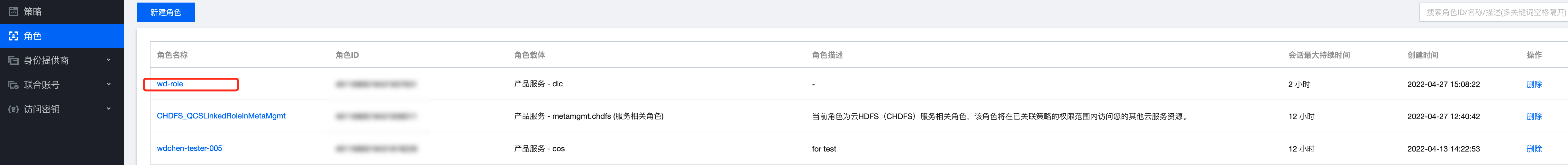
Task: Open CHDFS_QCSLinkedRoleInMetaMgmt role details
Action: click(221, 116)
